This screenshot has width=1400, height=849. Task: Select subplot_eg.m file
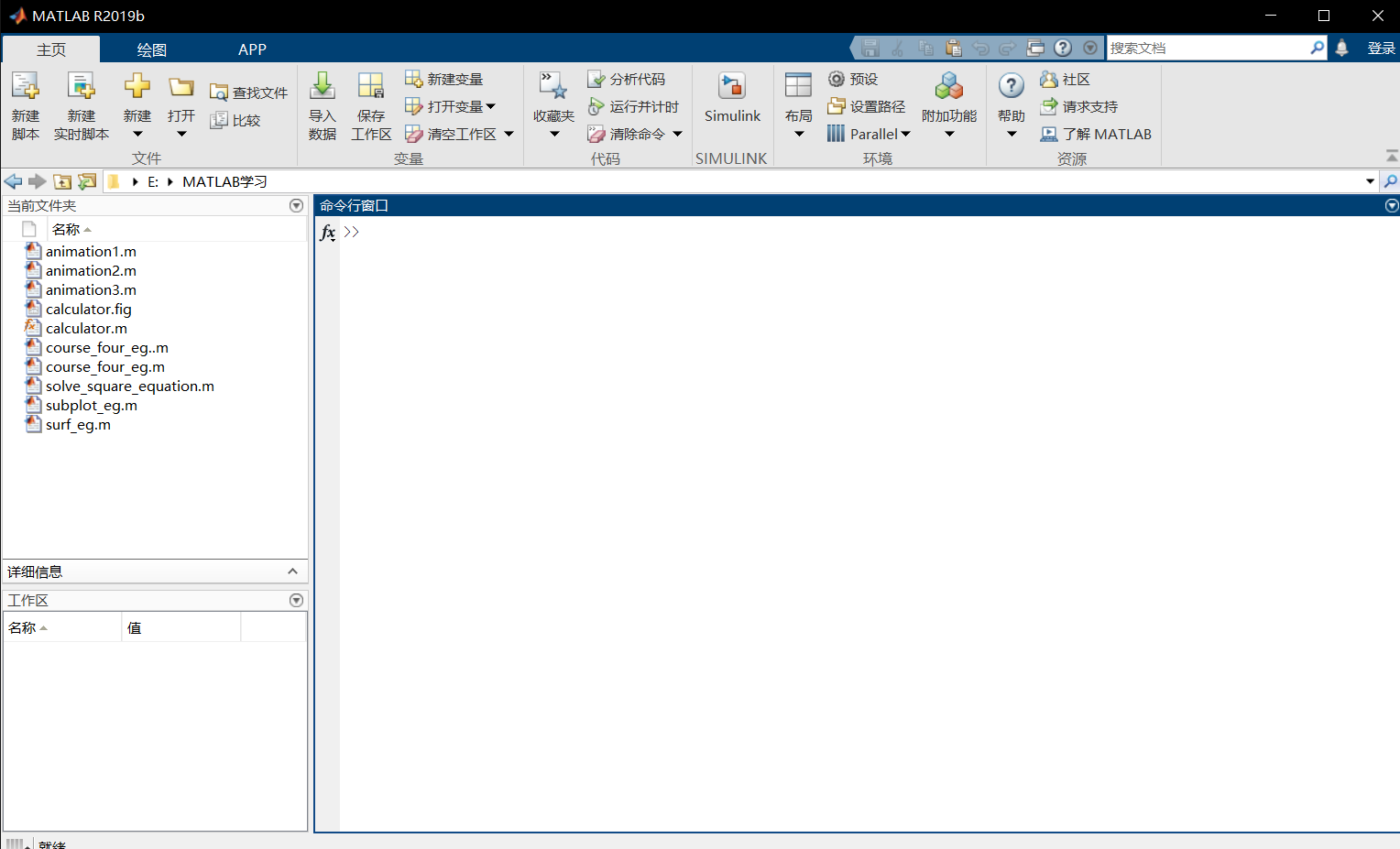coord(91,405)
